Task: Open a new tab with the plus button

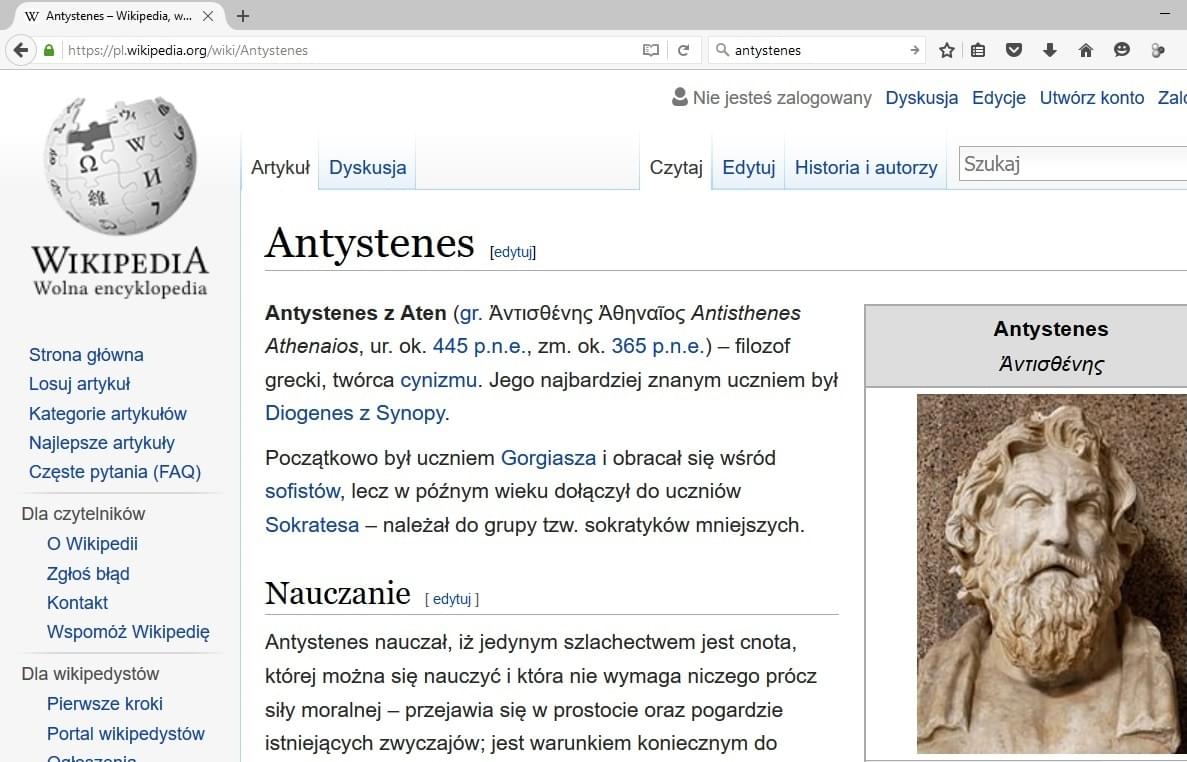Action: pyautogui.click(x=242, y=16)
